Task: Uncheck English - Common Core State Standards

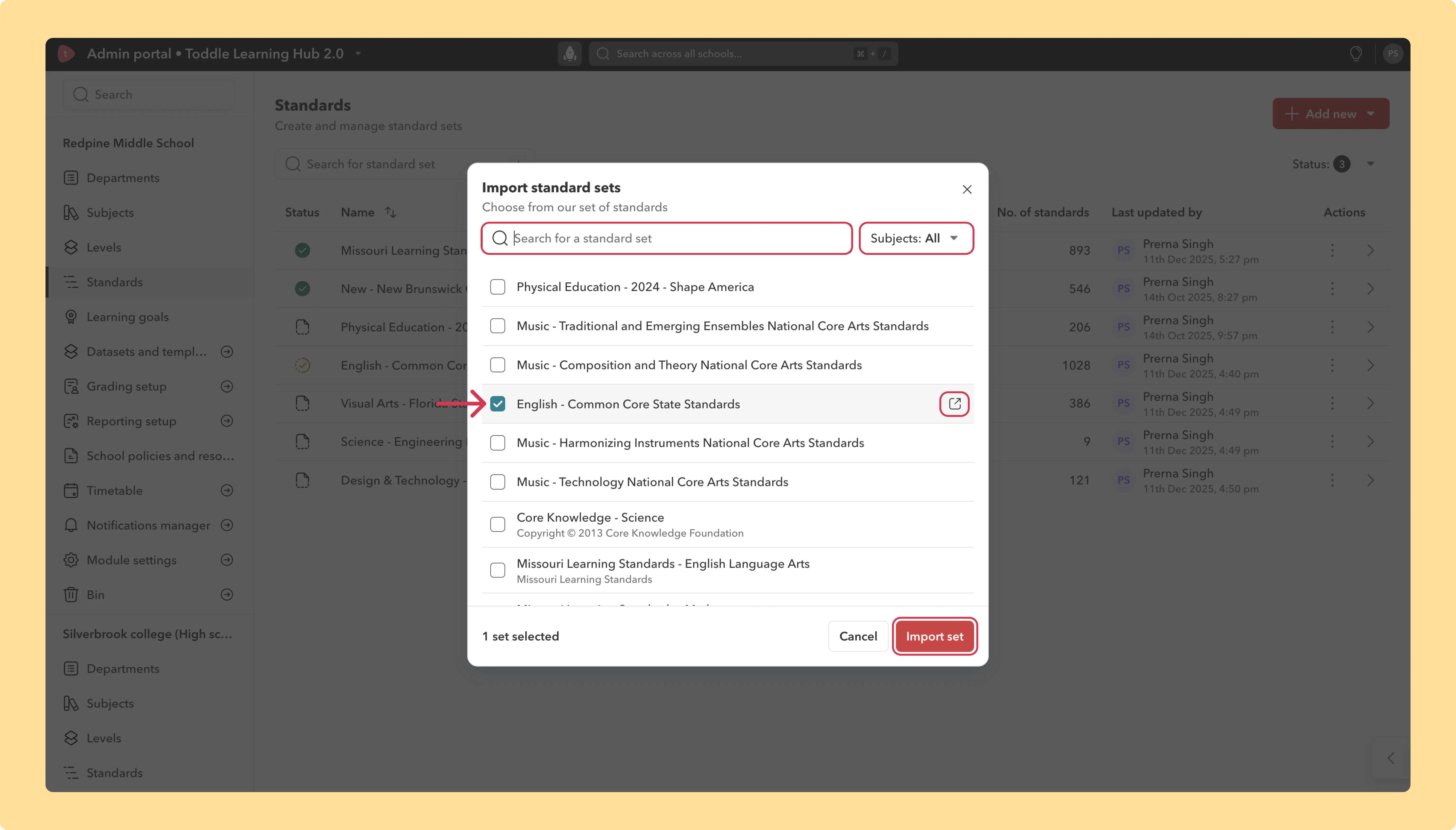Action: (x=497, y=404)
